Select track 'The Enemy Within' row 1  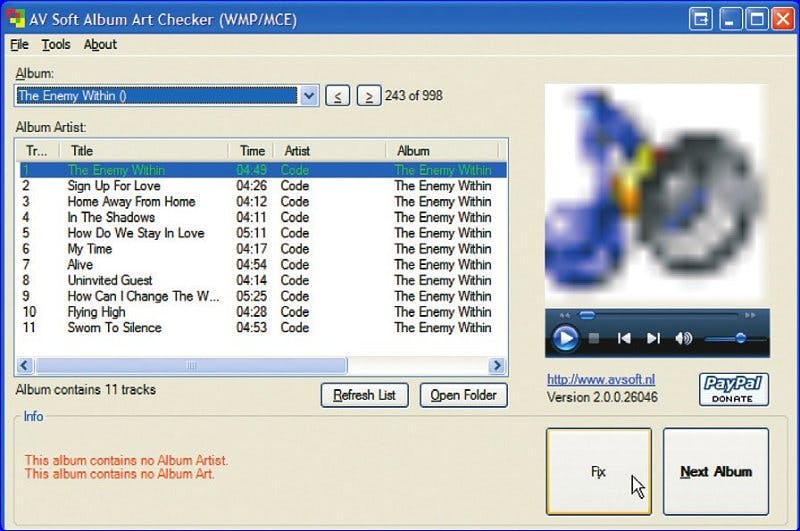263,170
